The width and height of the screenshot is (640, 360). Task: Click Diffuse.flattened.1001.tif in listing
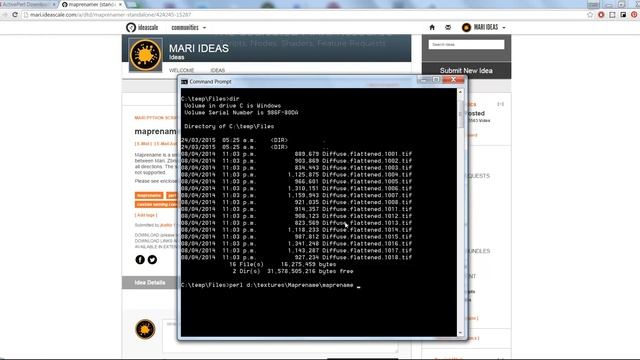367,154
